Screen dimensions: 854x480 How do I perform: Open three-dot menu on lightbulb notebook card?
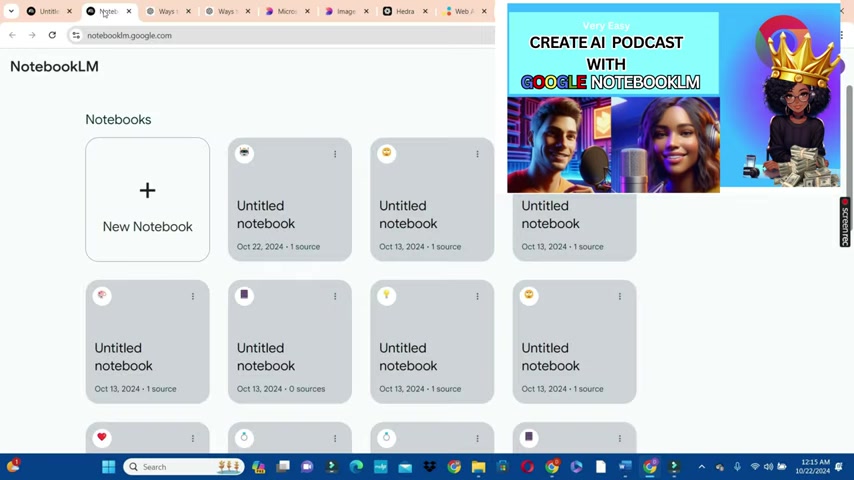pyautogui.click(x=478, y=296)
